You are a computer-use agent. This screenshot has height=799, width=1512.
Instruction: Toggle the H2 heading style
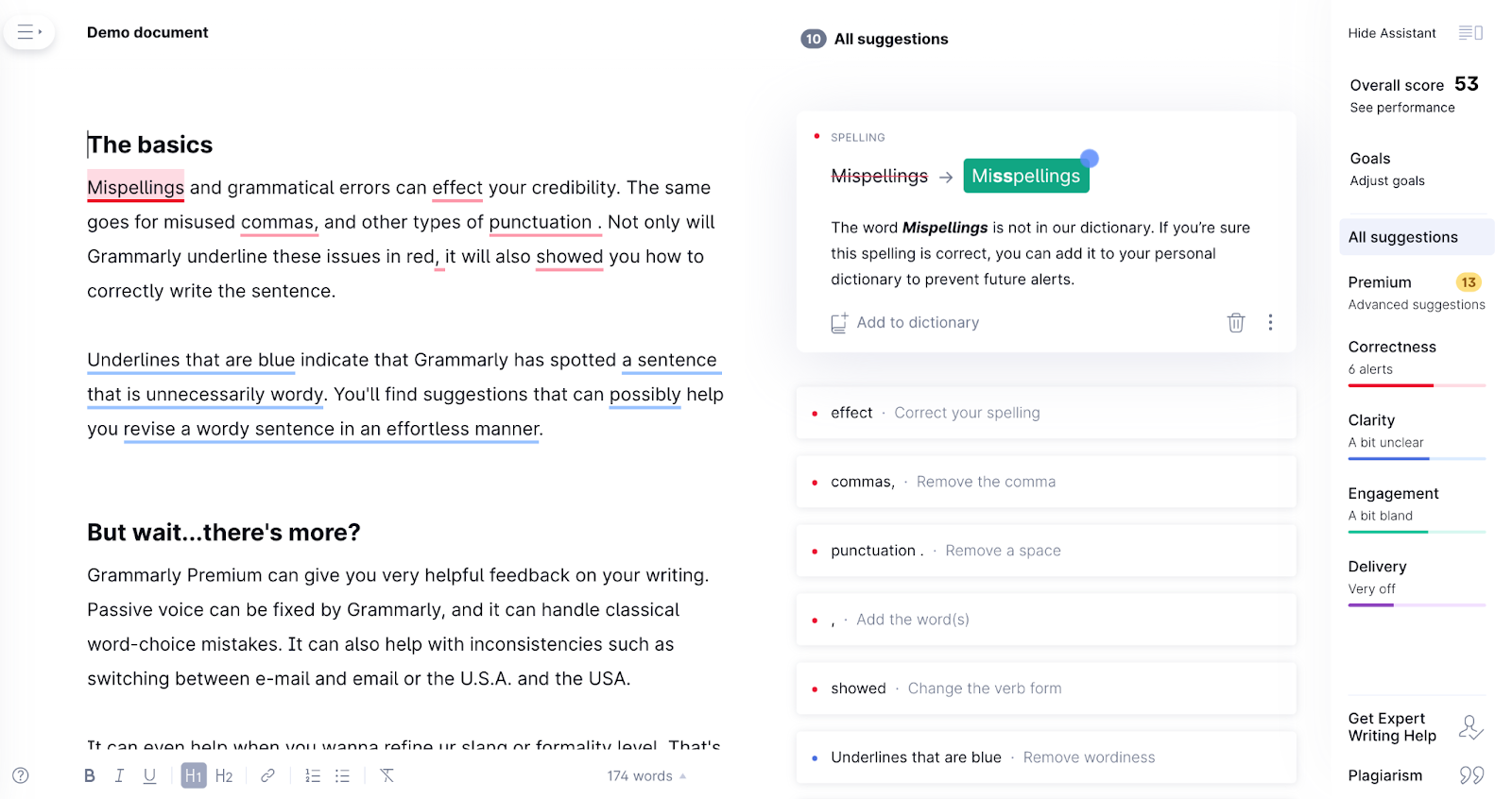(224, 774)
